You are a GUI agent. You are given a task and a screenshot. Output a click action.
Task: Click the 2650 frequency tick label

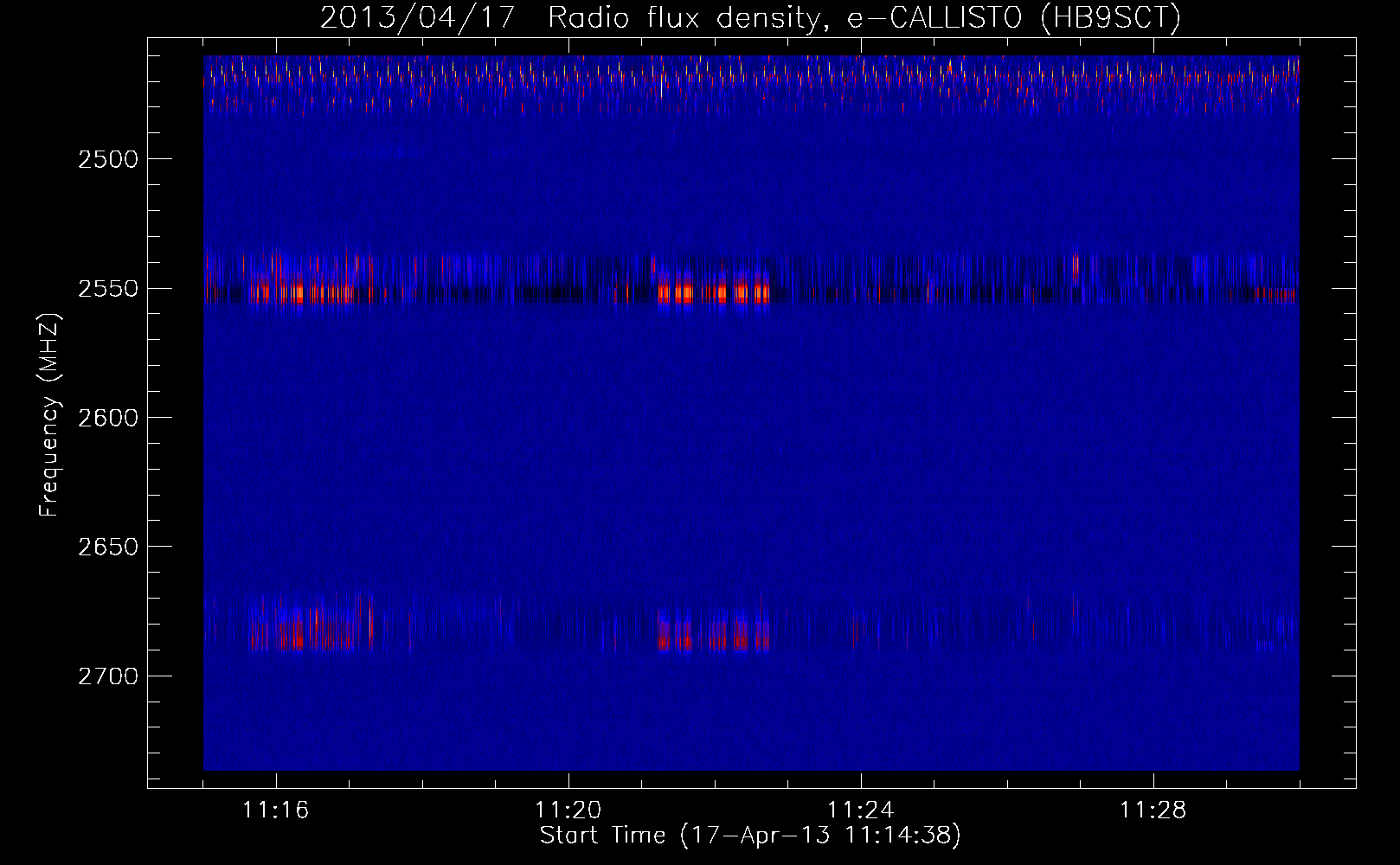[x=108, y=547]
